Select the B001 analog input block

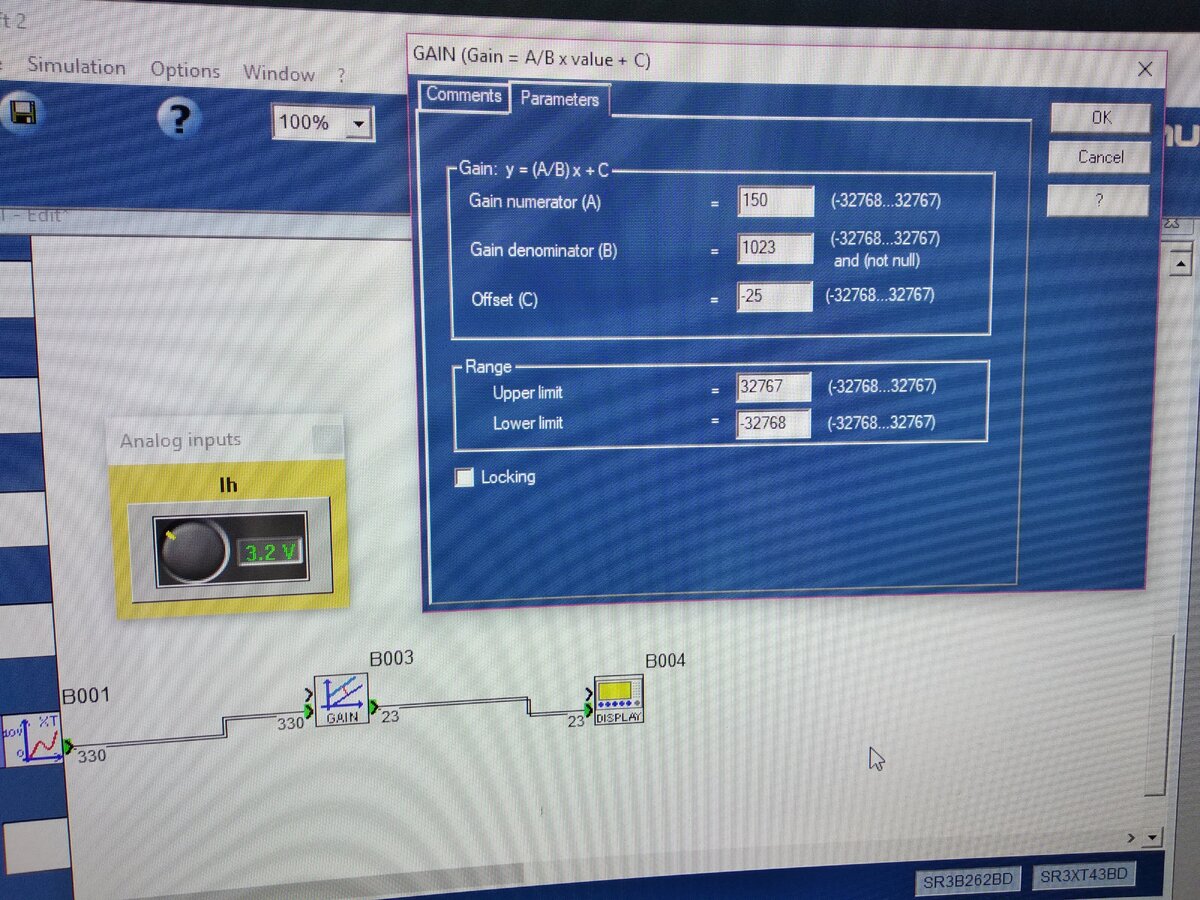tap(32, 739)
